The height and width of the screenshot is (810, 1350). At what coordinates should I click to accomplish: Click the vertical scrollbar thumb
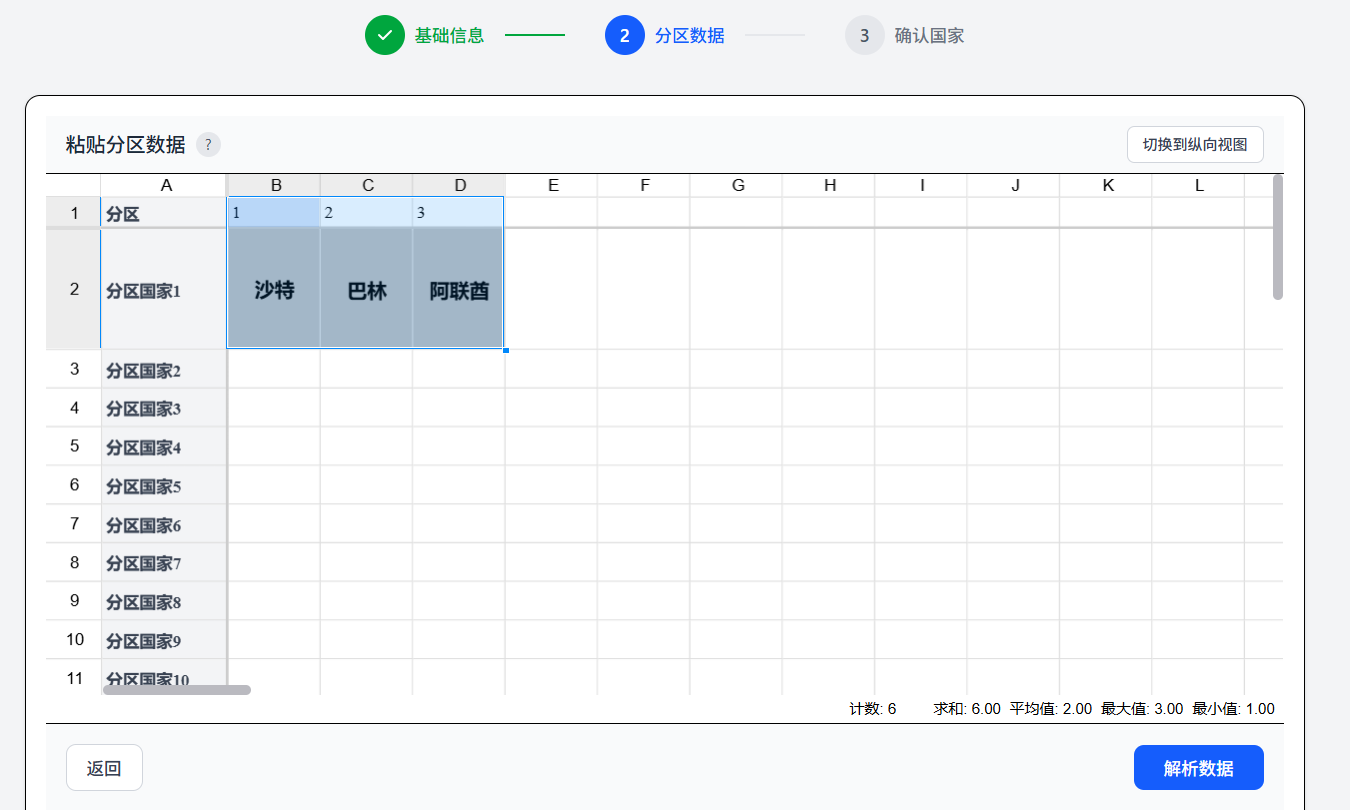(1277, 238)
